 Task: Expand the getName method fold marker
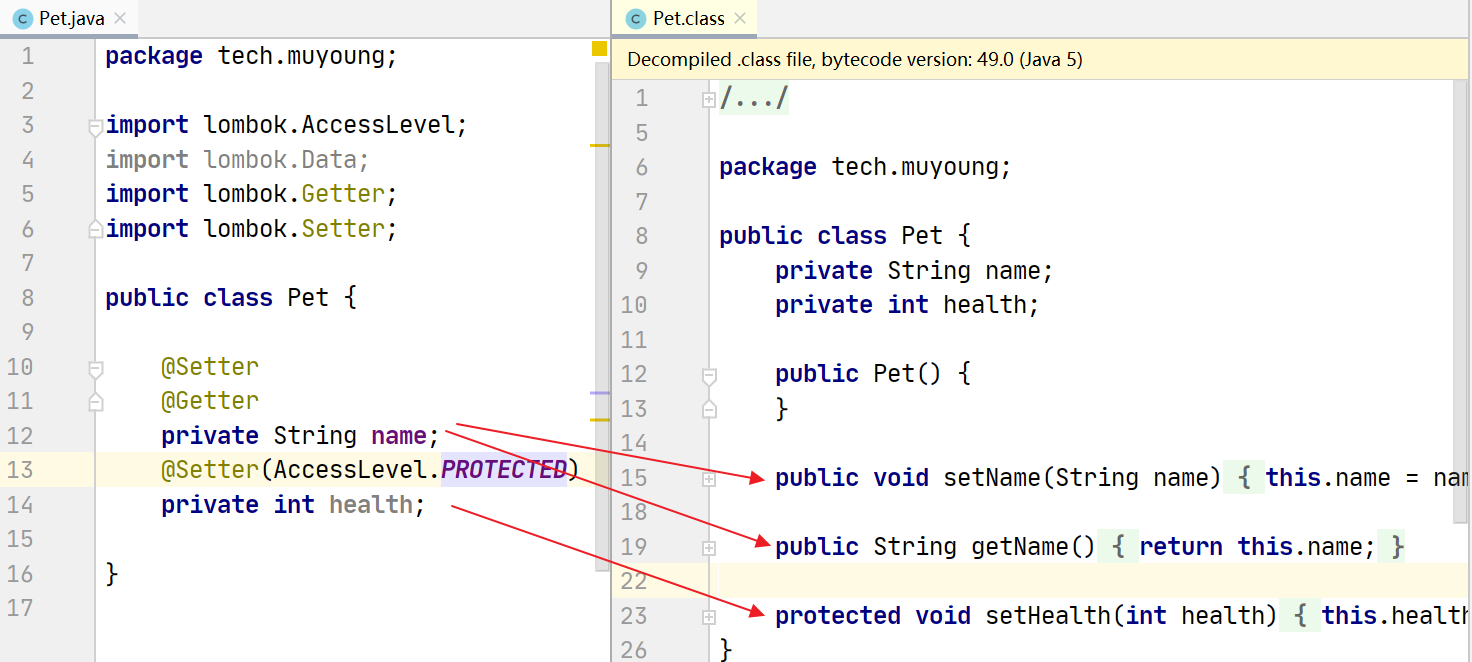point(709,548)
